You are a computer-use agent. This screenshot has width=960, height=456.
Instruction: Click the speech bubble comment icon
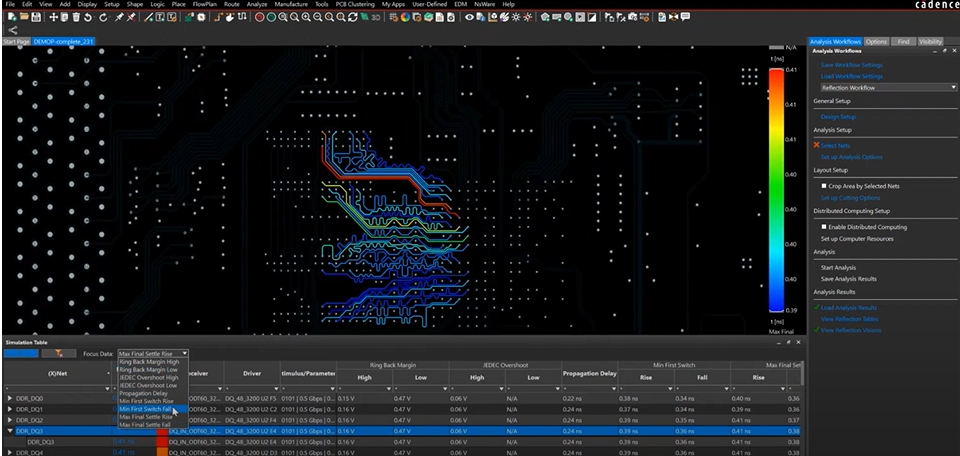tap(685, 17)
